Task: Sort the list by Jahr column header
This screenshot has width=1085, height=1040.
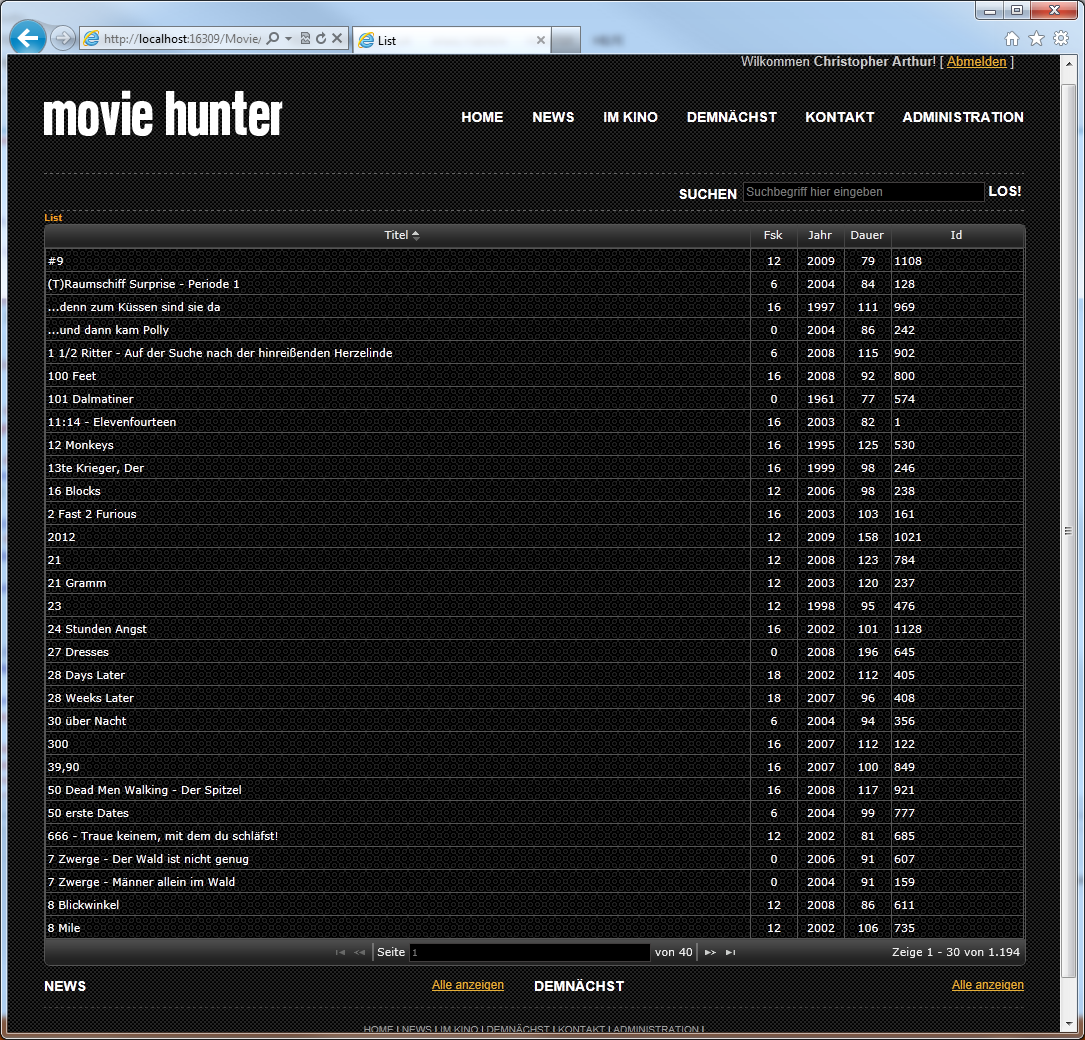Action: pyautogui.click(x=819, y=235)
